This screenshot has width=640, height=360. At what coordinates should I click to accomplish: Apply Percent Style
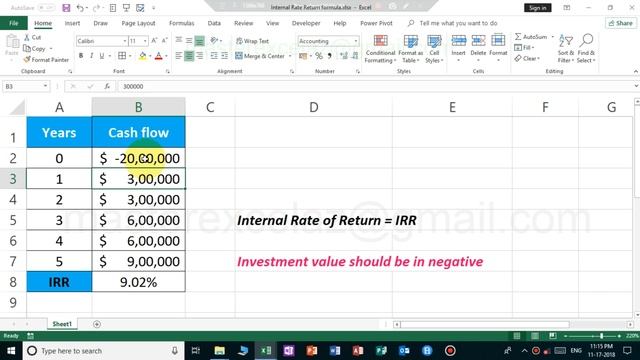(x=318, y=56)
